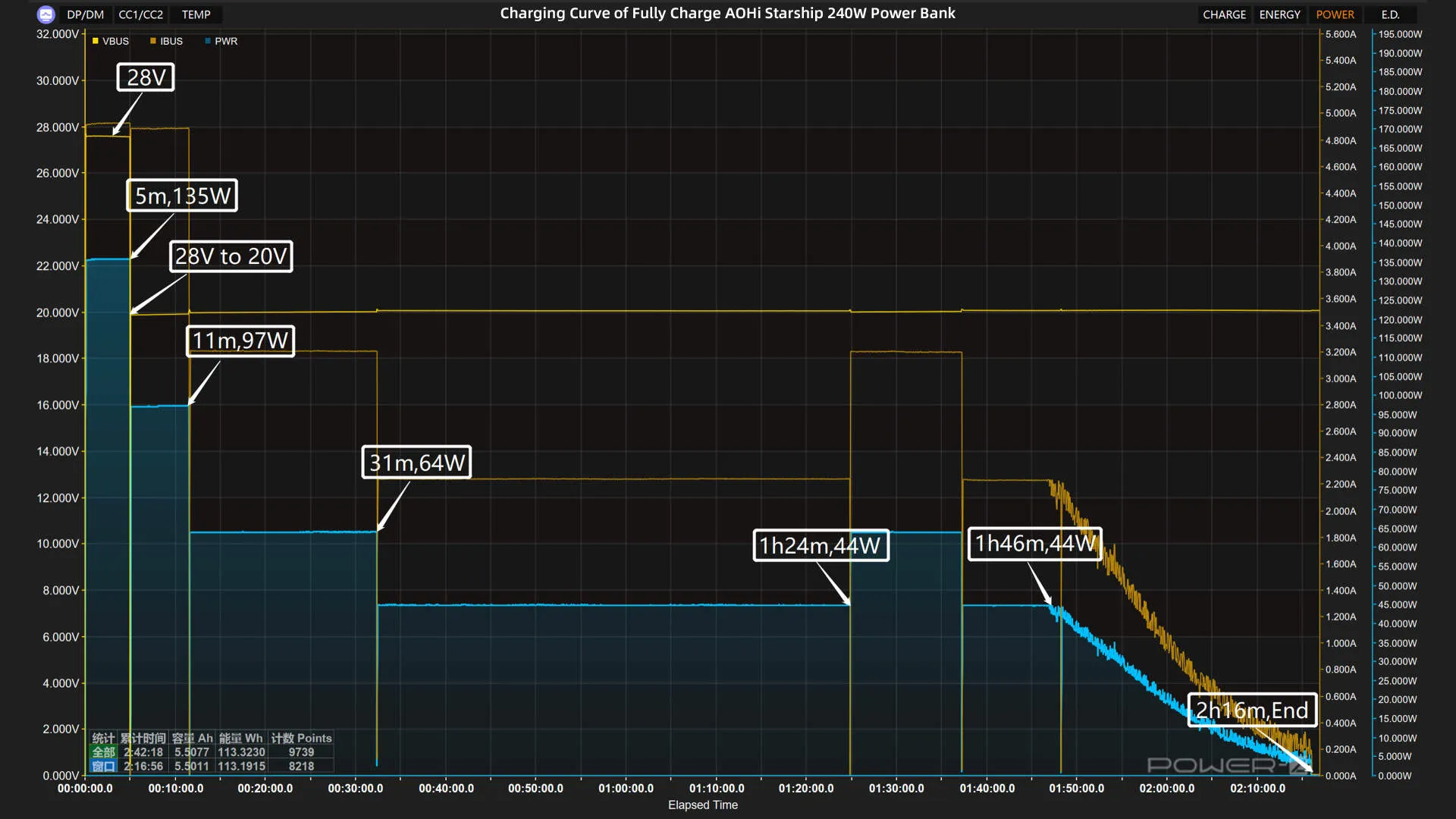
Task: Click the blue PWR legend swatch
Action: click(x=208, y=41)
